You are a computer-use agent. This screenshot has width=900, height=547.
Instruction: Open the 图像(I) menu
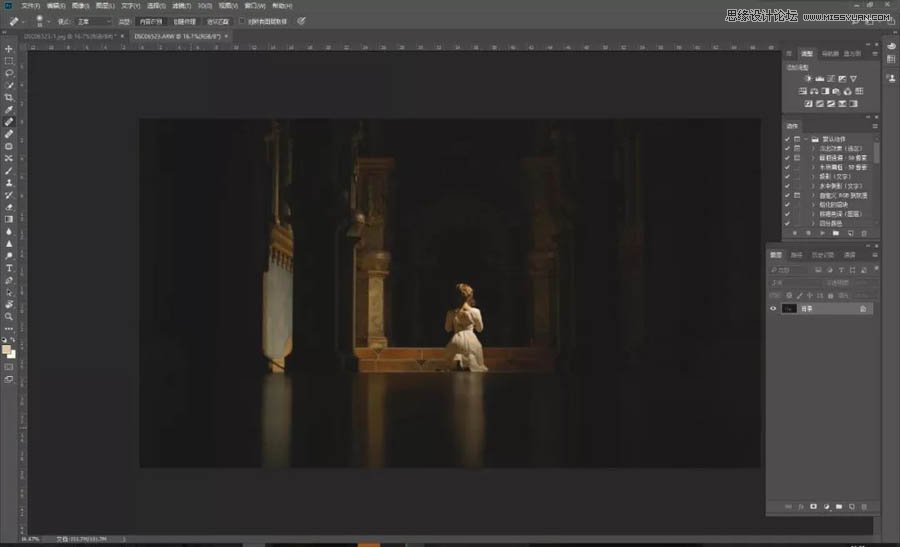pyautogui.click(x=80, y=5)
